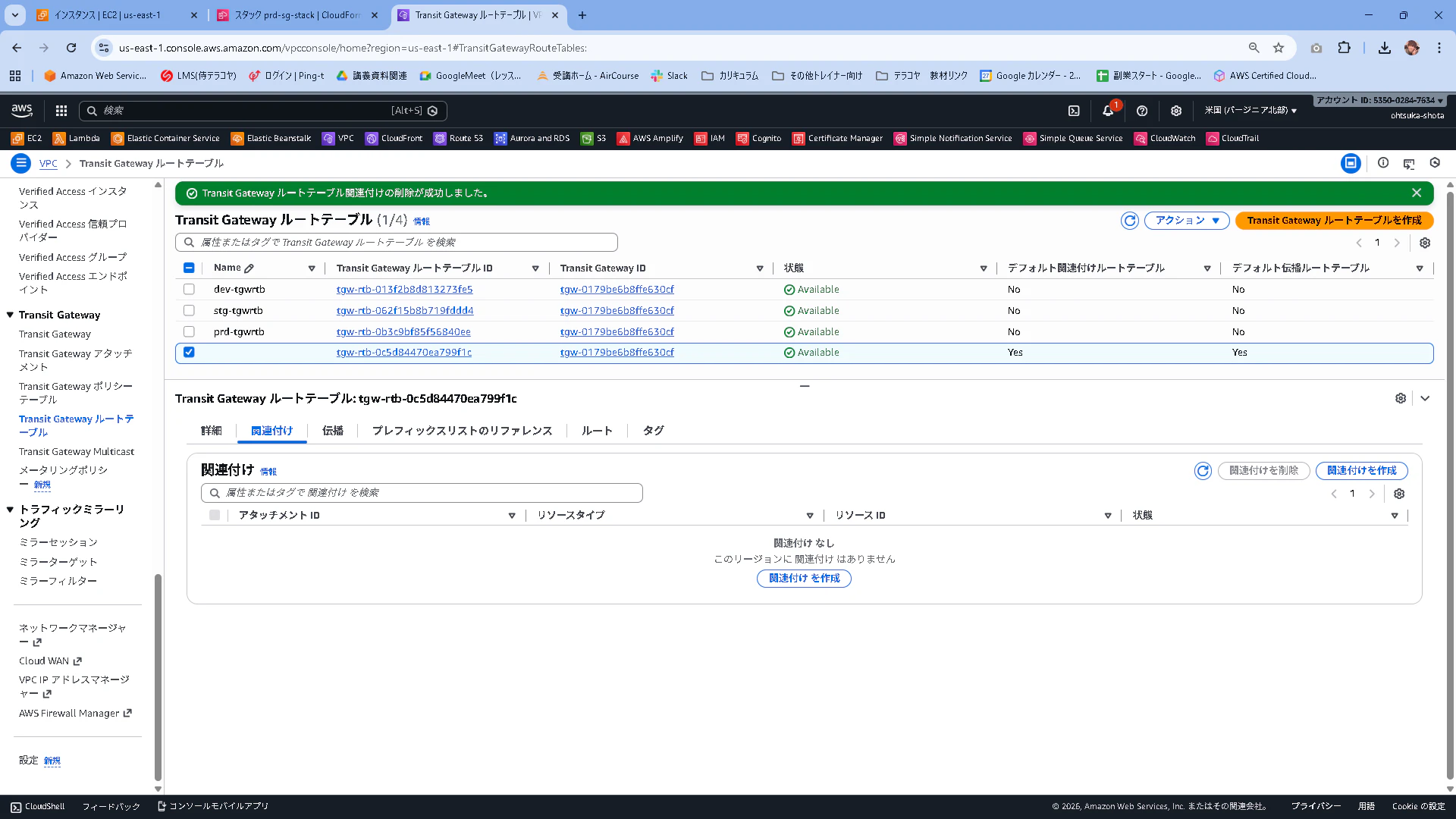Switch to the 詳細 tab
Viewport: 1456px width, 819px height.
(211, 431)
